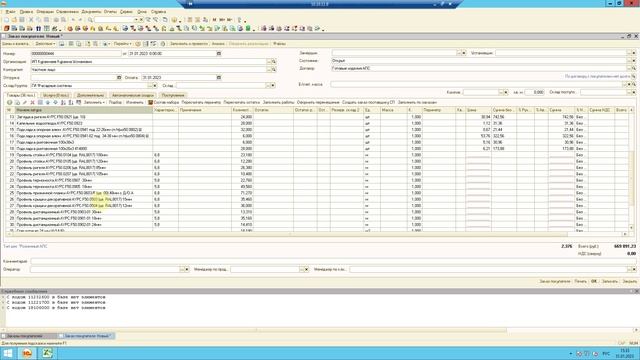Click the magnifier icon beside the Договор field
The image size is (640, 360).
634,69
